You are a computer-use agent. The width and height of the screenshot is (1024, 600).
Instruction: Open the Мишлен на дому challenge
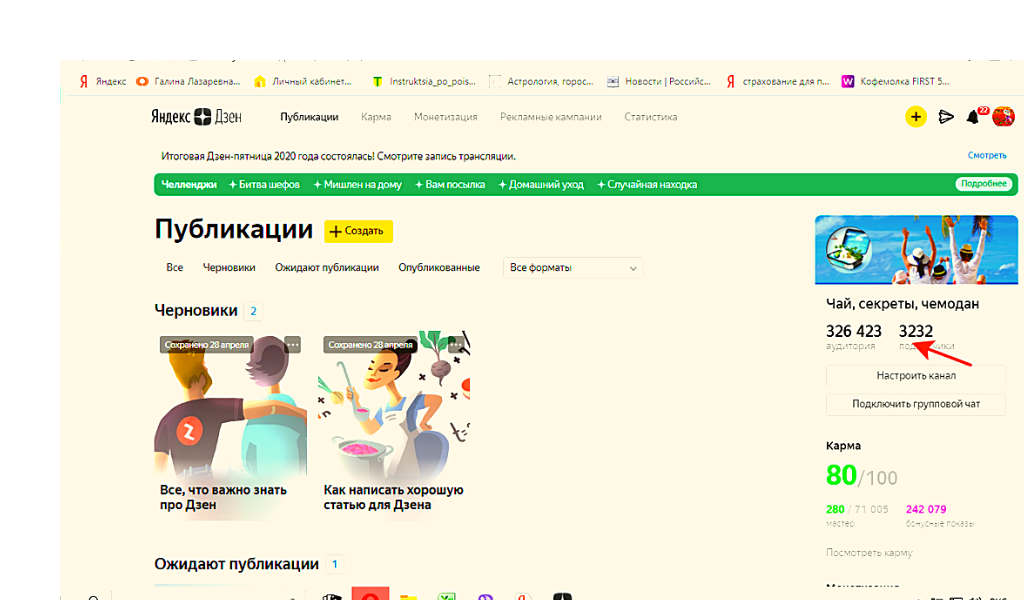[357, 185]
